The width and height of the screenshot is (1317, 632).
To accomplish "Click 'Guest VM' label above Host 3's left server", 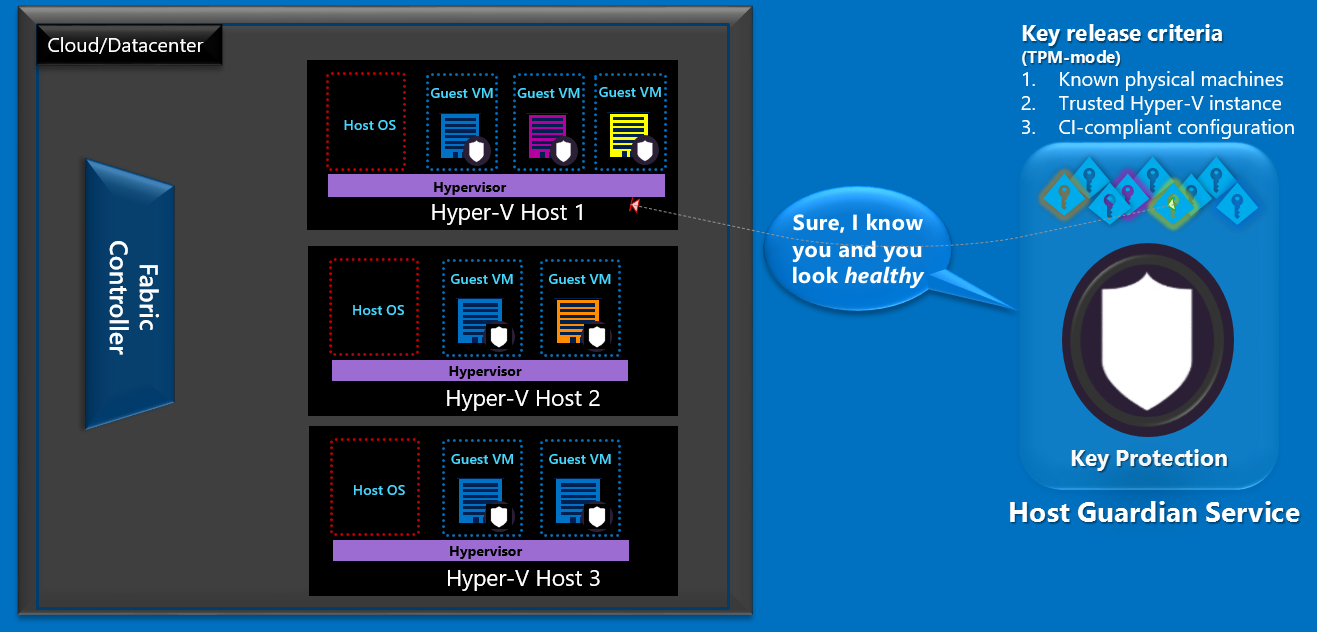I will pyautogui.click(x=482, y=459).
